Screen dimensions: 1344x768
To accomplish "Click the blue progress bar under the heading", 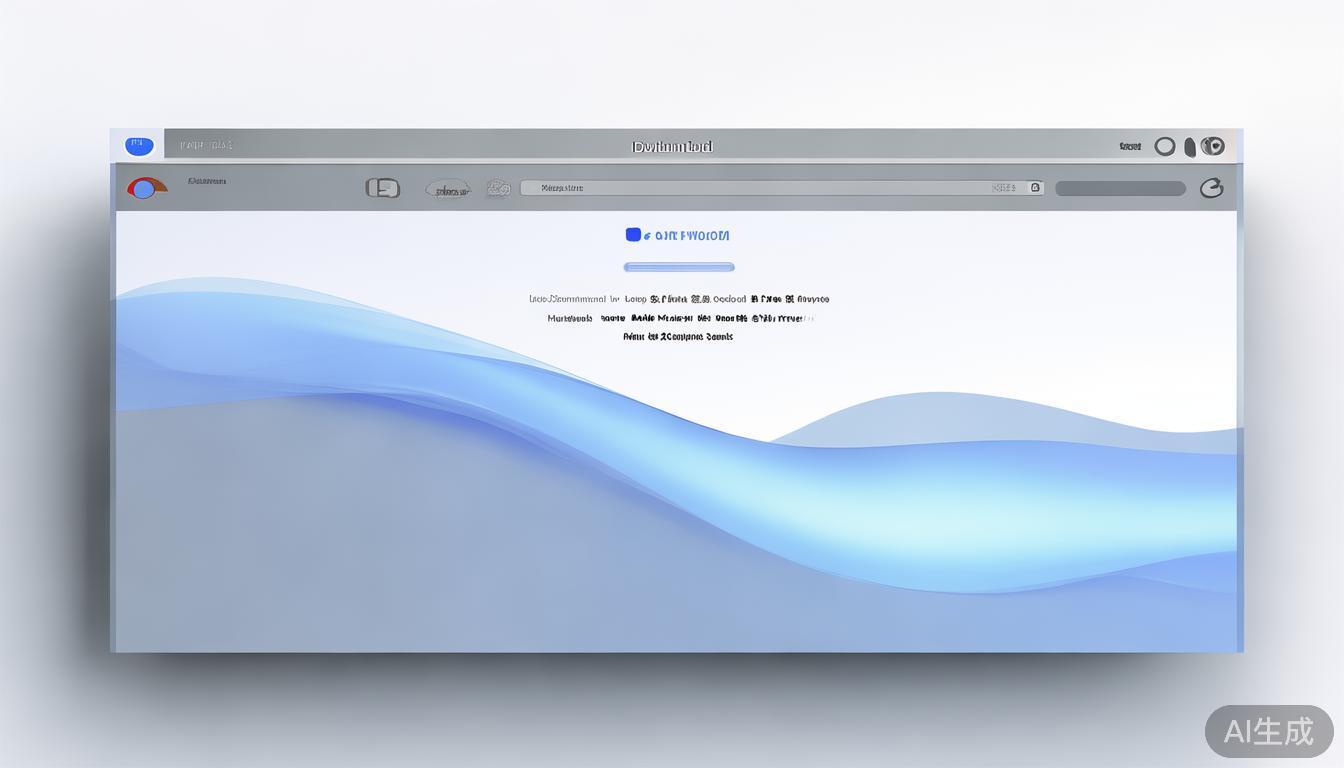I will (x=679, y=267).
